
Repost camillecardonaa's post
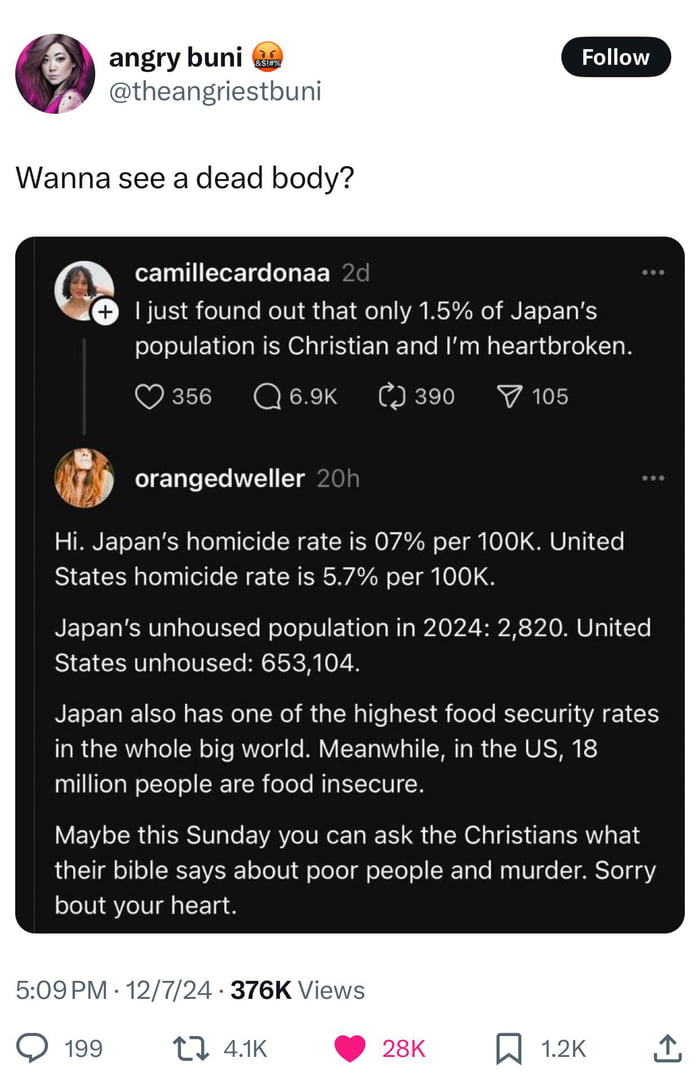tap(390, 397)
